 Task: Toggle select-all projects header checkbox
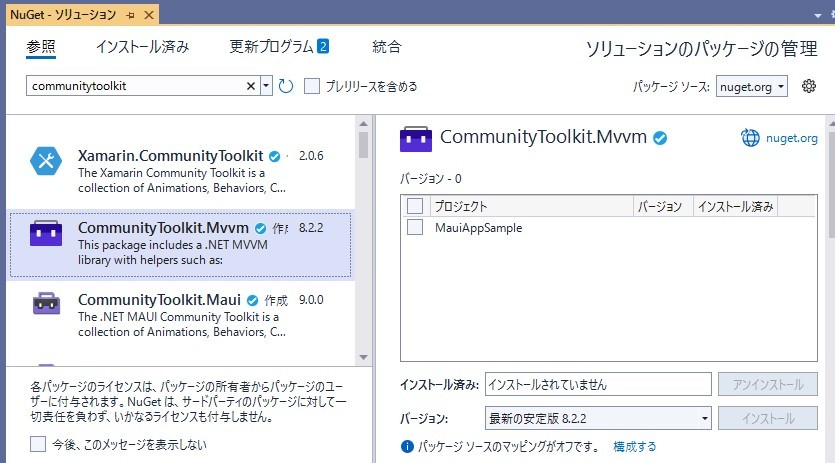[x=415, y=206]
